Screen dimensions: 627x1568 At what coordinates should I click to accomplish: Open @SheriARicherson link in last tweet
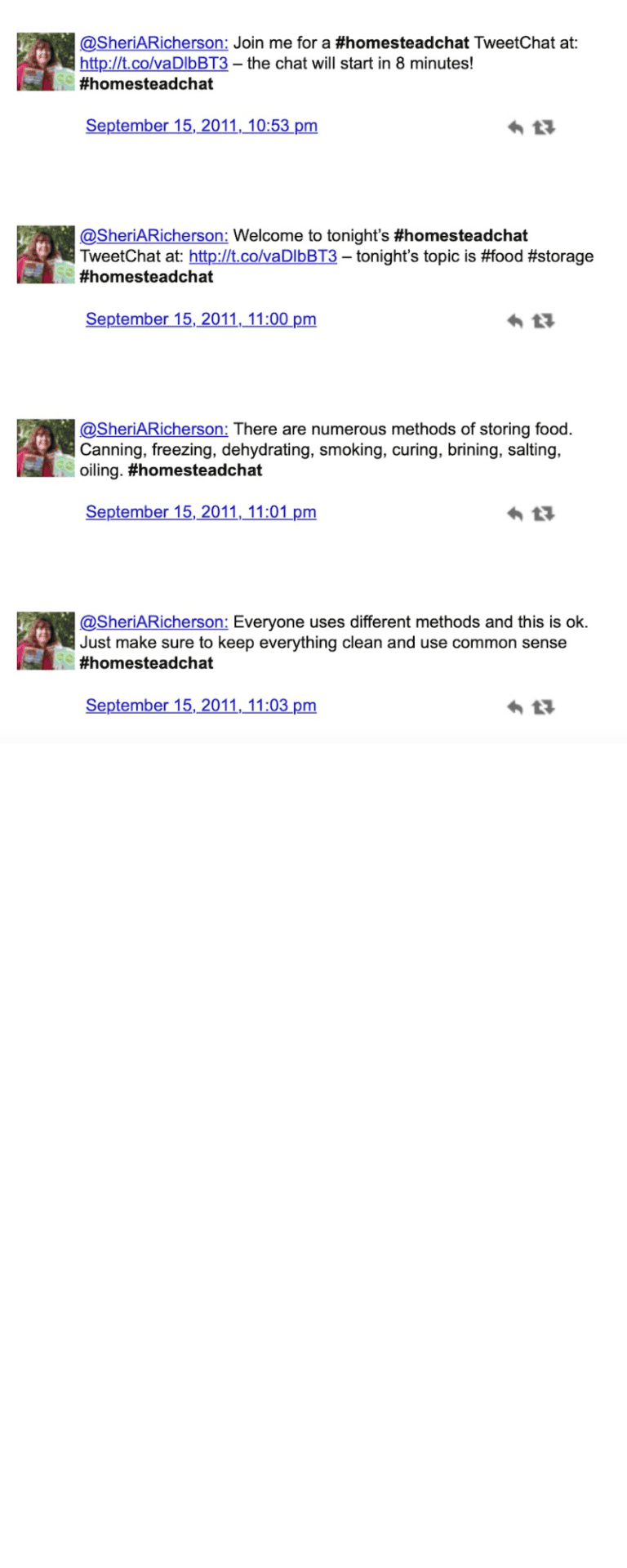(x=153, y=621)
